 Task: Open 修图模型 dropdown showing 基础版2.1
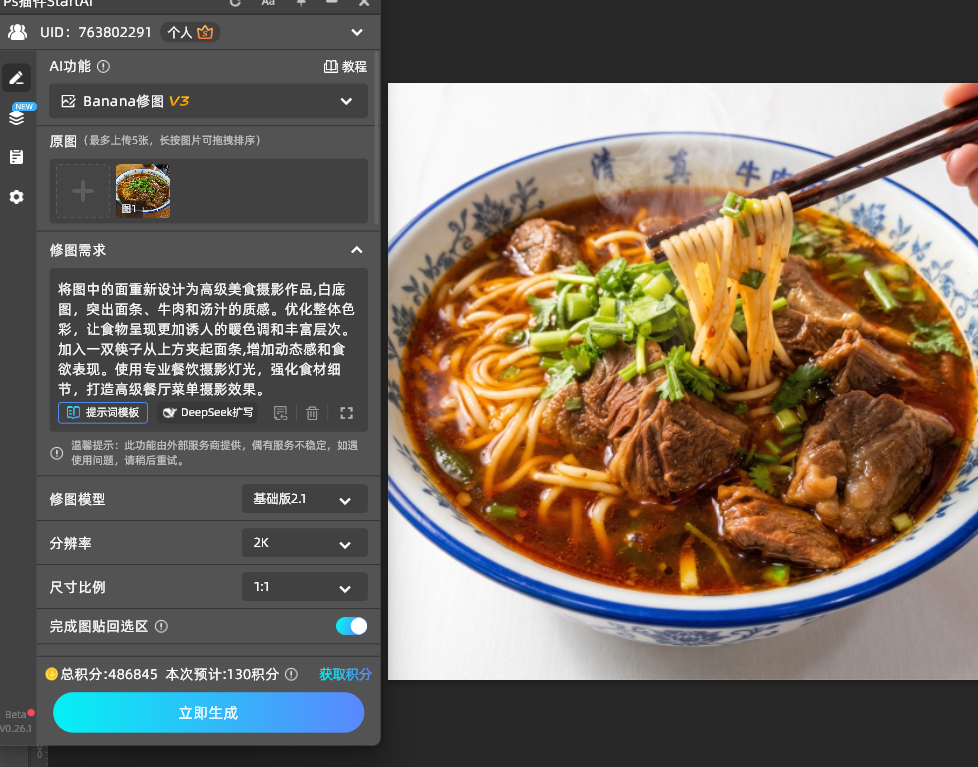pyautogui.click(x=304, y=499)
